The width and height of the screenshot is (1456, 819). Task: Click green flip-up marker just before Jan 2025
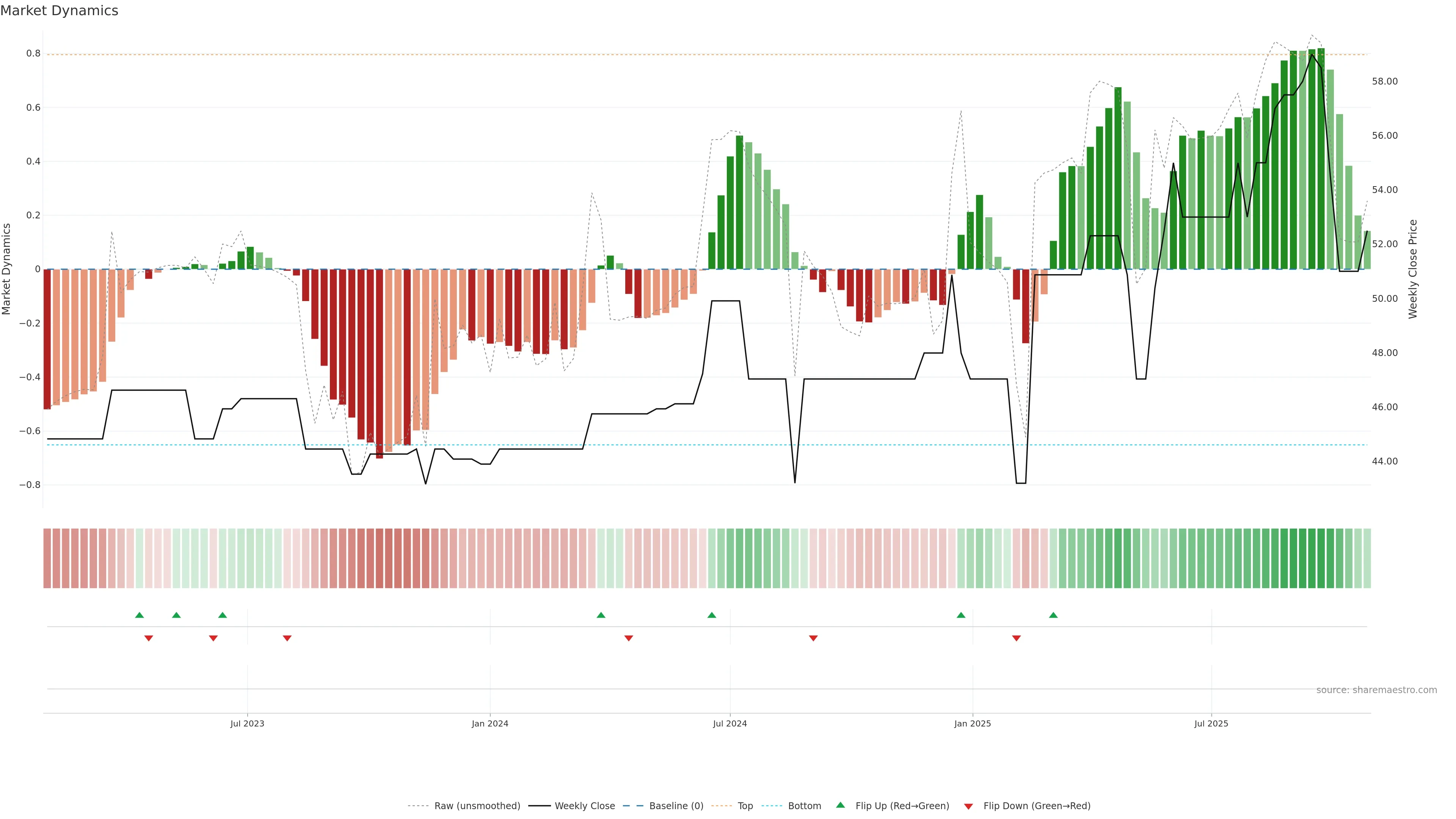tap(961, 615)
